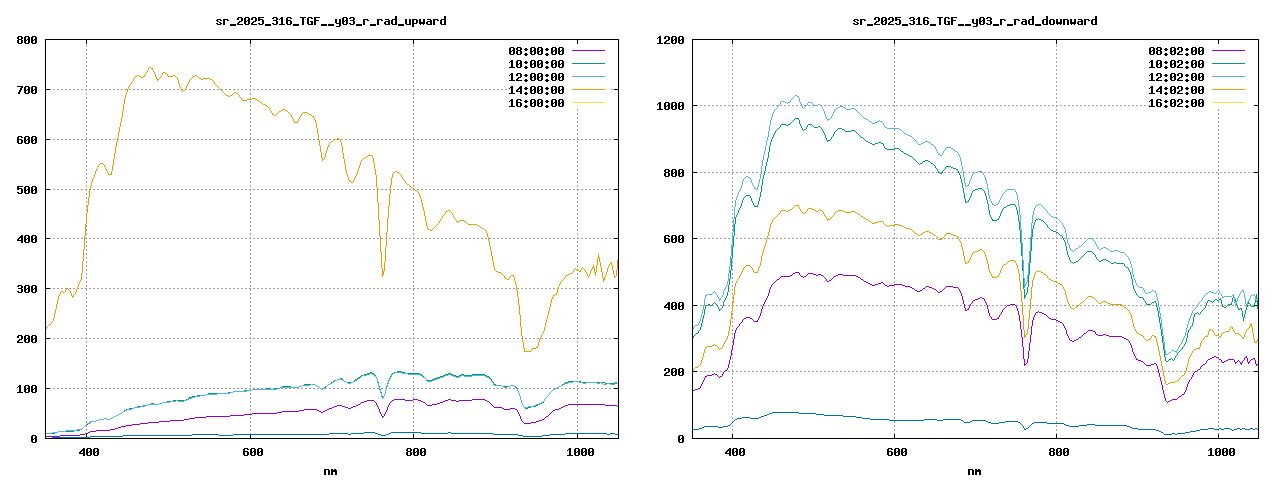Viewport: 1280px width, 480px height.
Task: Click the 16:00:00 legend label
Action: 536,103
